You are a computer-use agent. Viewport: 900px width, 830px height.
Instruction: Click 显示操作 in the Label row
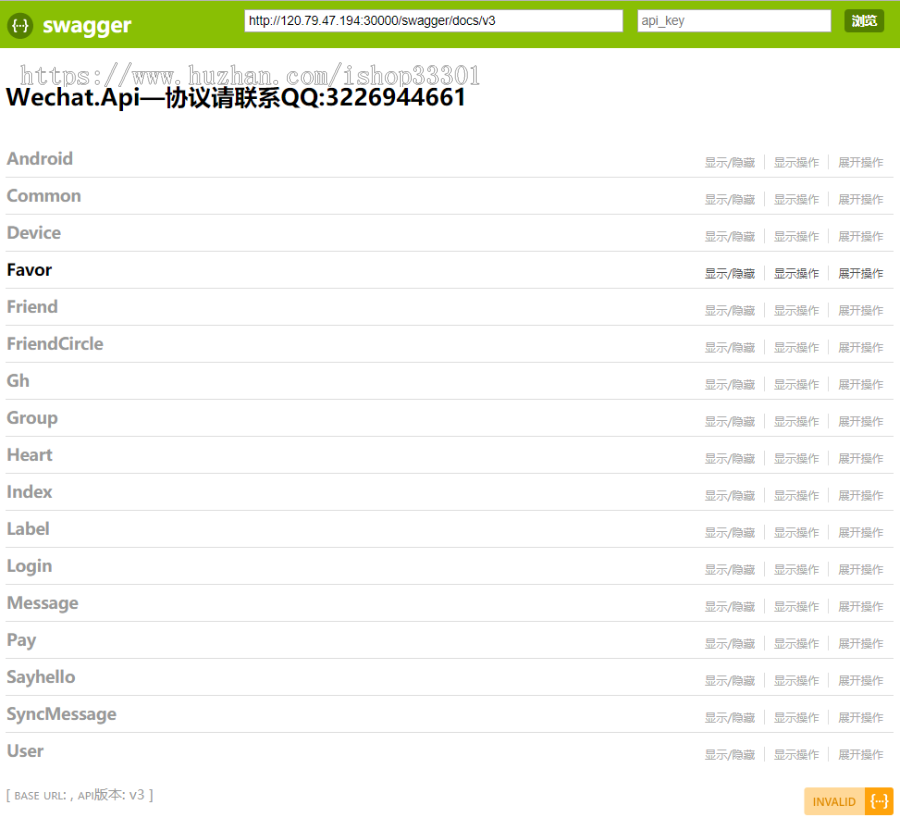coord(797,533)
